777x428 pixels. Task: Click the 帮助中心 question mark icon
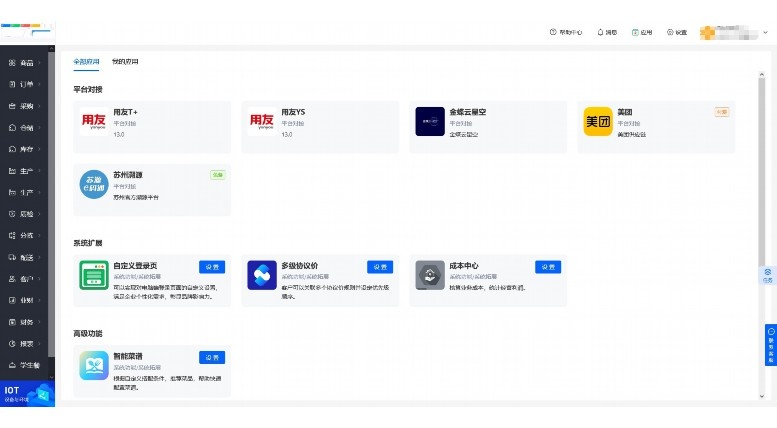click(553, 32)
